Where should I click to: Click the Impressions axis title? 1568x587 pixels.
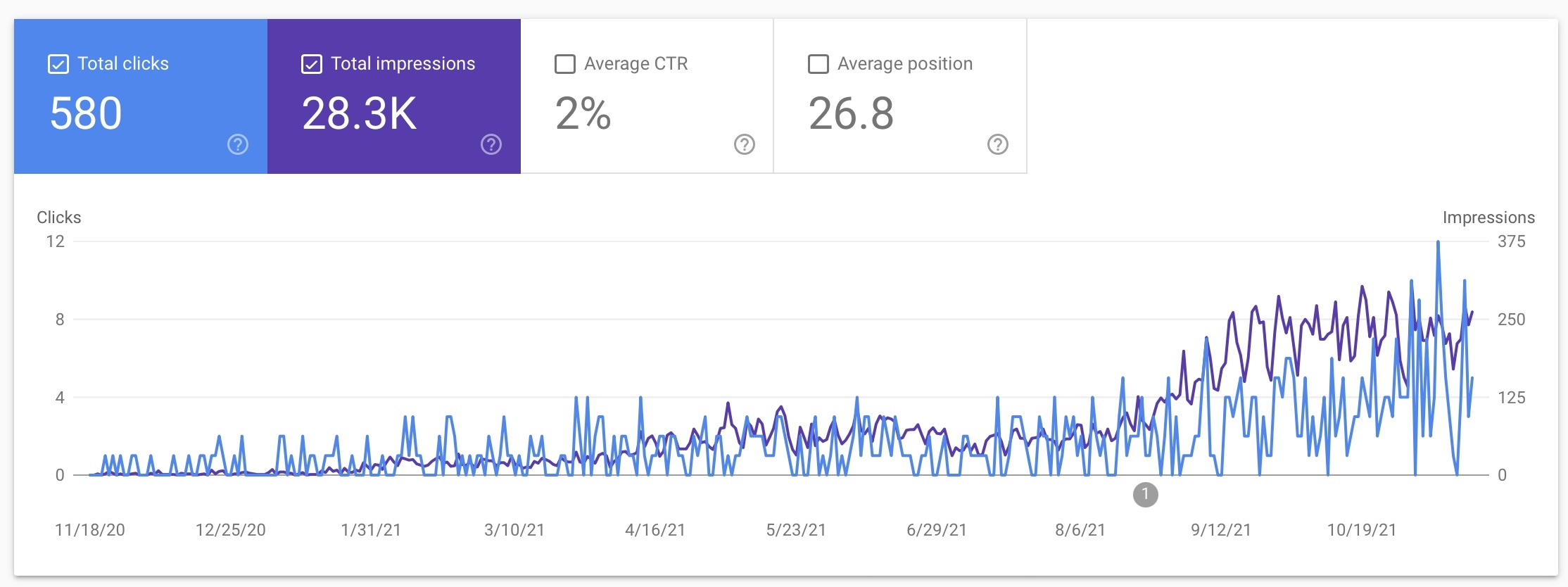[1488, 217]
